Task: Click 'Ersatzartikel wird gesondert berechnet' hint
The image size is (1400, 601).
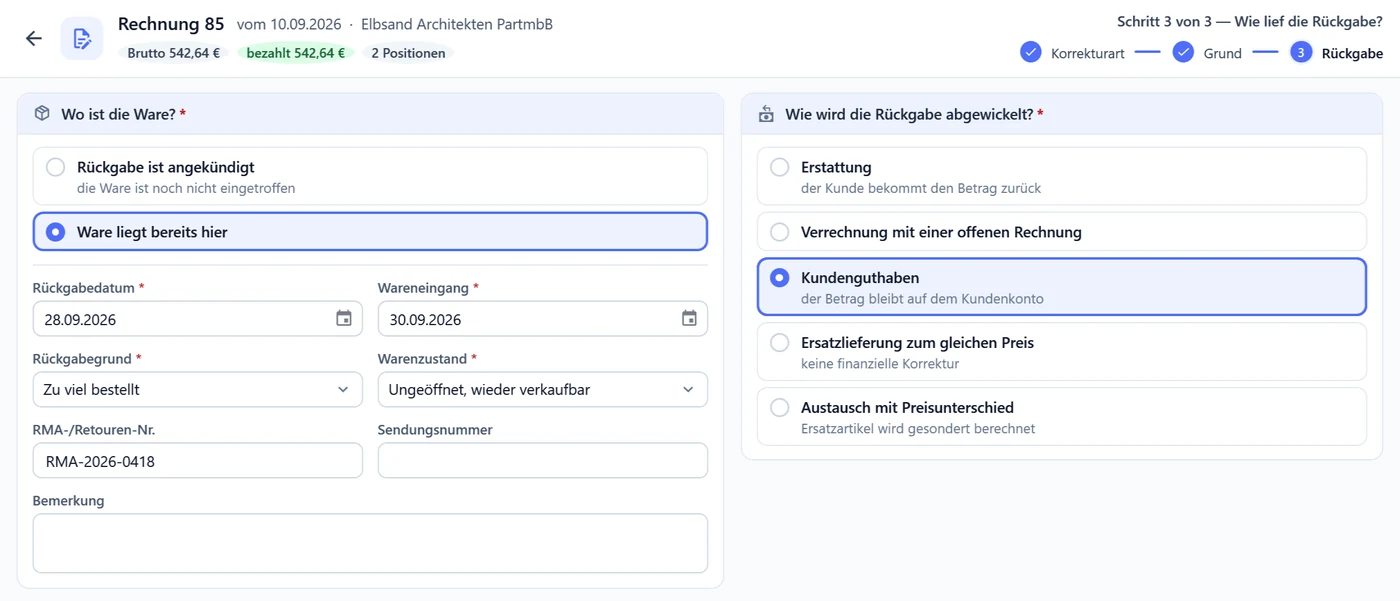Action: coord(918,429)
